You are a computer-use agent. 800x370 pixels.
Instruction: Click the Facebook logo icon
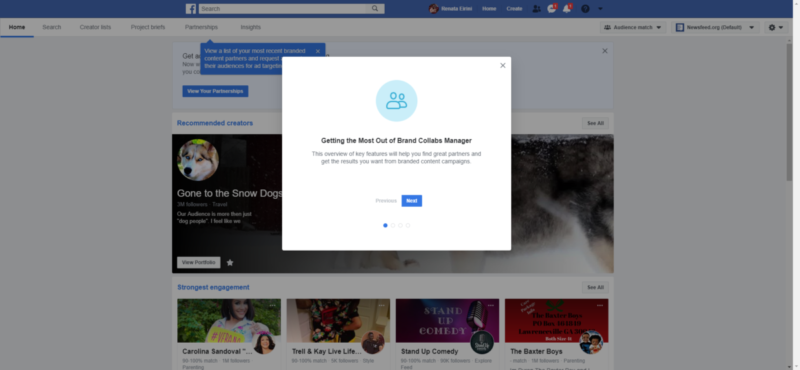(x=191, y=9)
